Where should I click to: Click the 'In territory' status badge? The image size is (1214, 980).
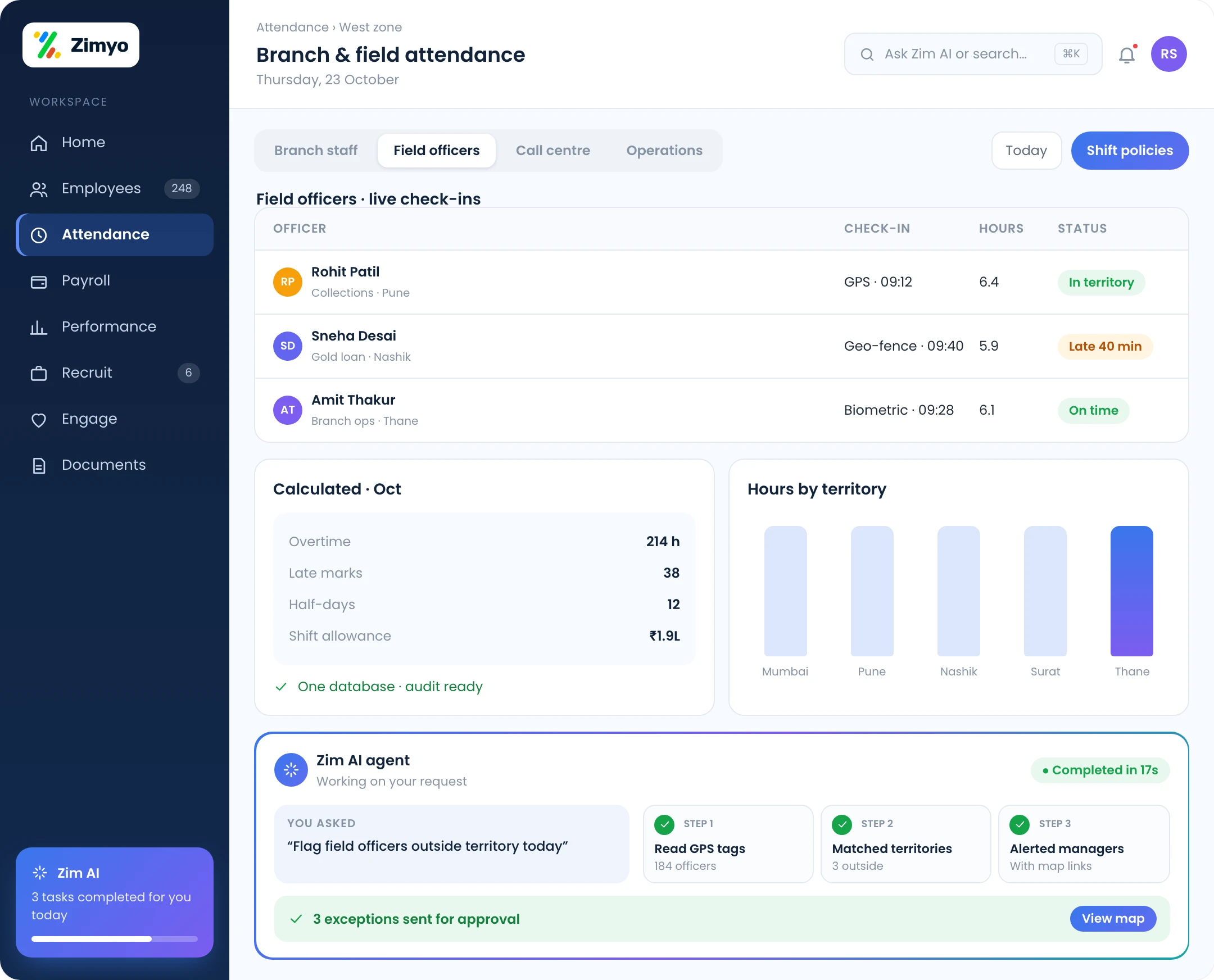click(1101, 282)
